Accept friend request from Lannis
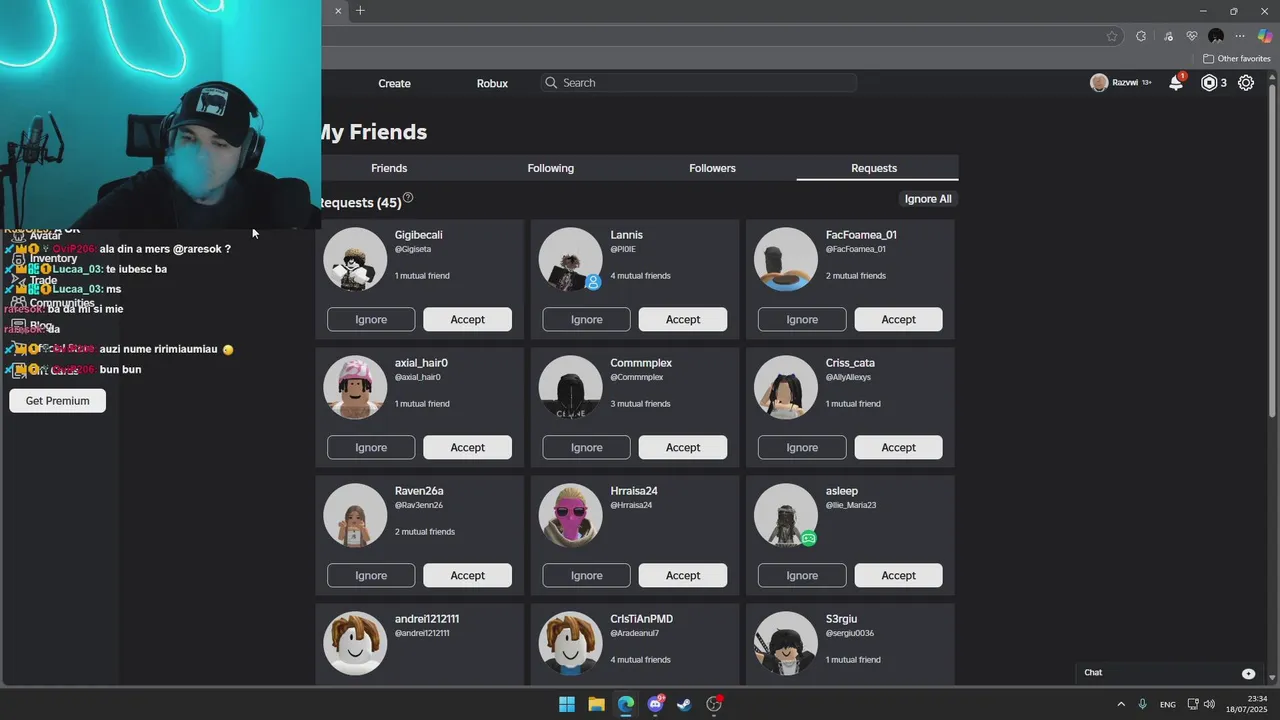This screenshot has height=720, width=1280. [683, 319]
